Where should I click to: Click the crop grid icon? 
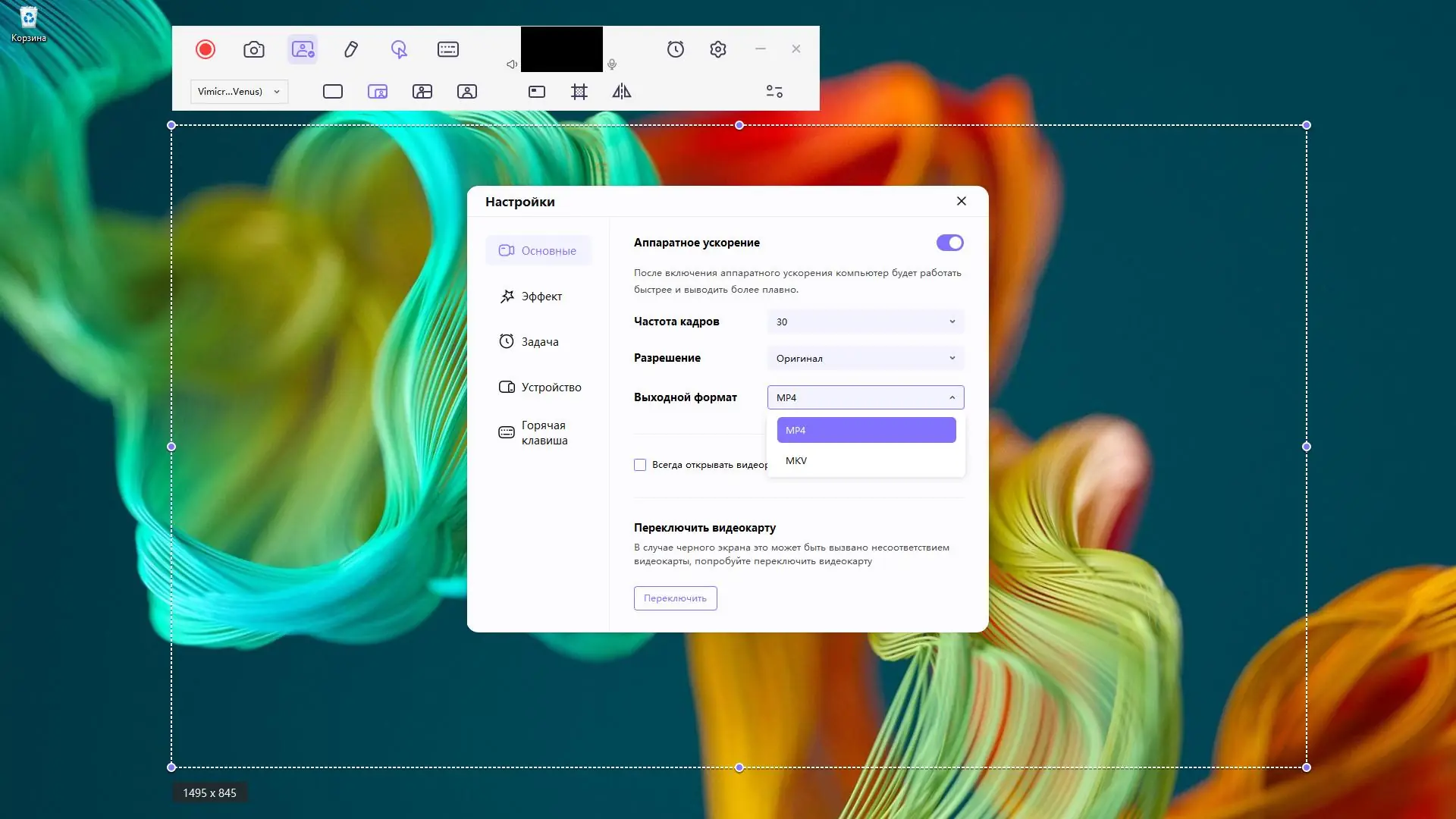pyautogui.click(x=579, y=92)
